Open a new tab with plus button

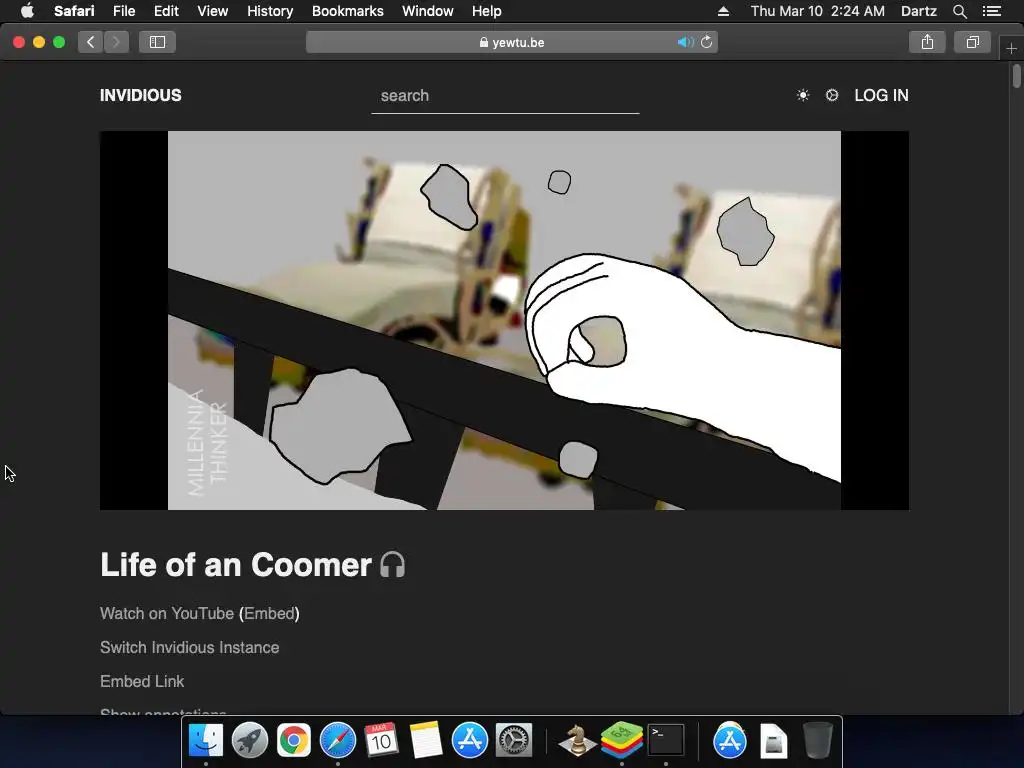point(1011,48)
